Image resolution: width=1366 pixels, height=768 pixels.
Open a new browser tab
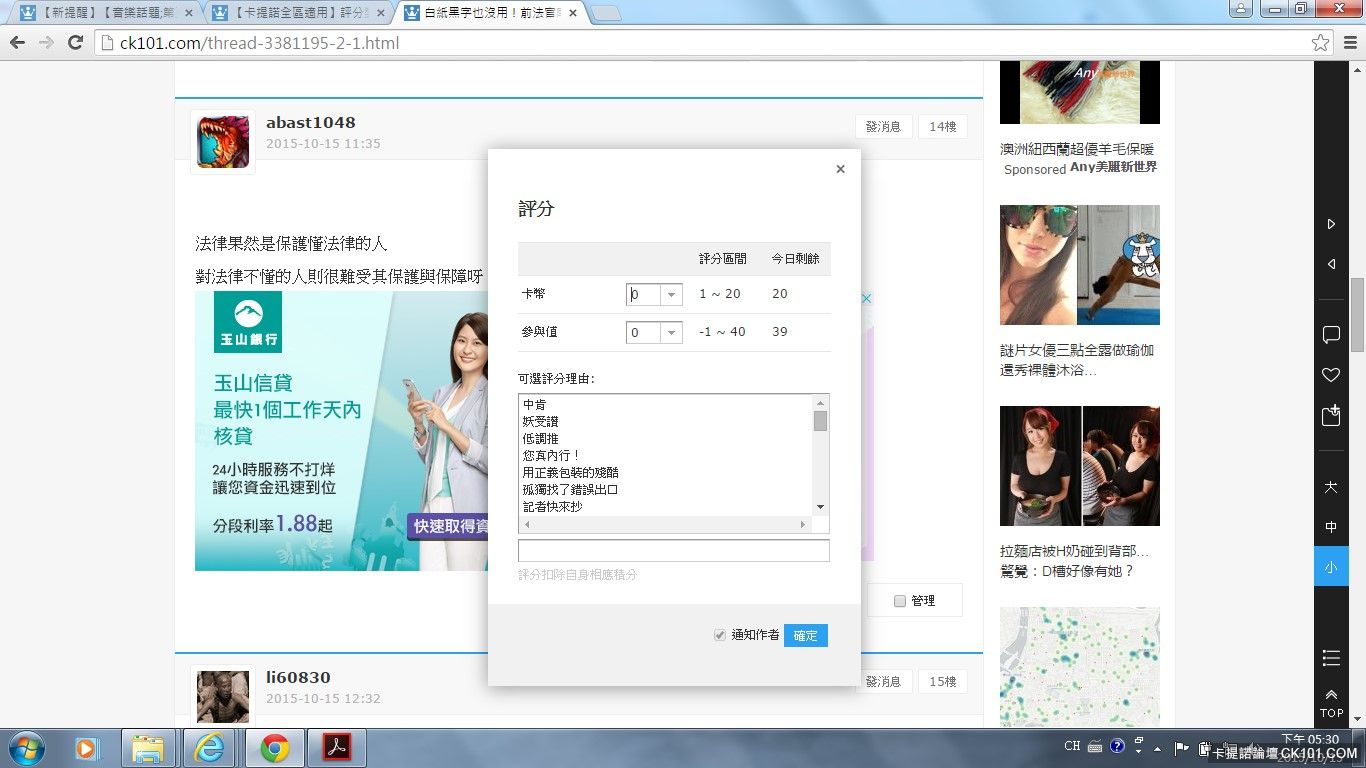605,13
